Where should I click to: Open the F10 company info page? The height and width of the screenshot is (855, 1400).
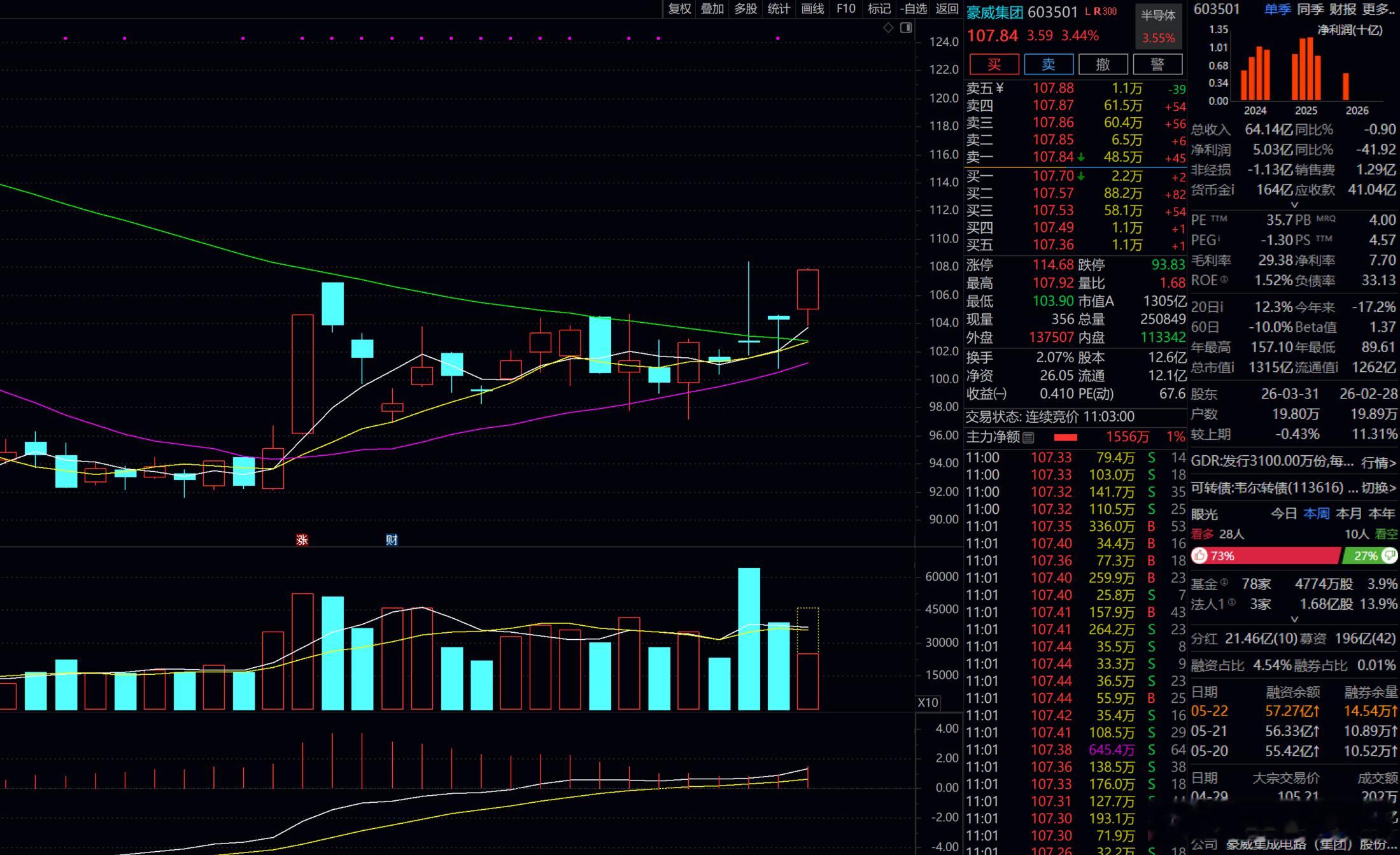point(845,8)
